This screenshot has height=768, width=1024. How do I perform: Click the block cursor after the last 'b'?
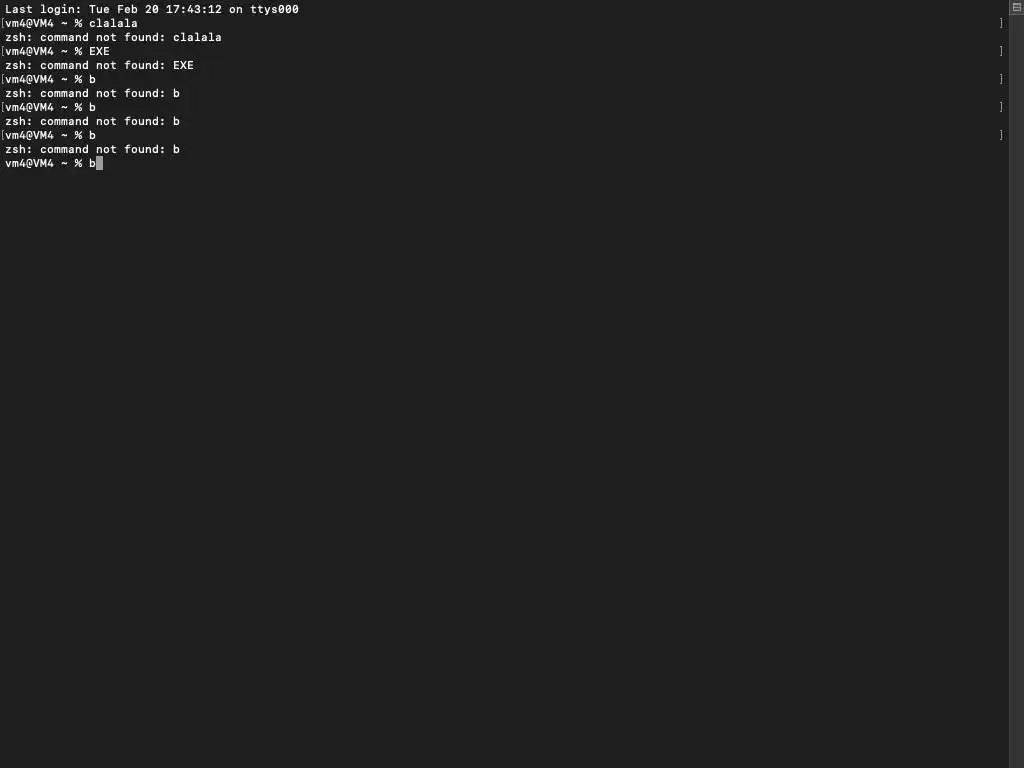pyautogui.click(x=99, y=163)
